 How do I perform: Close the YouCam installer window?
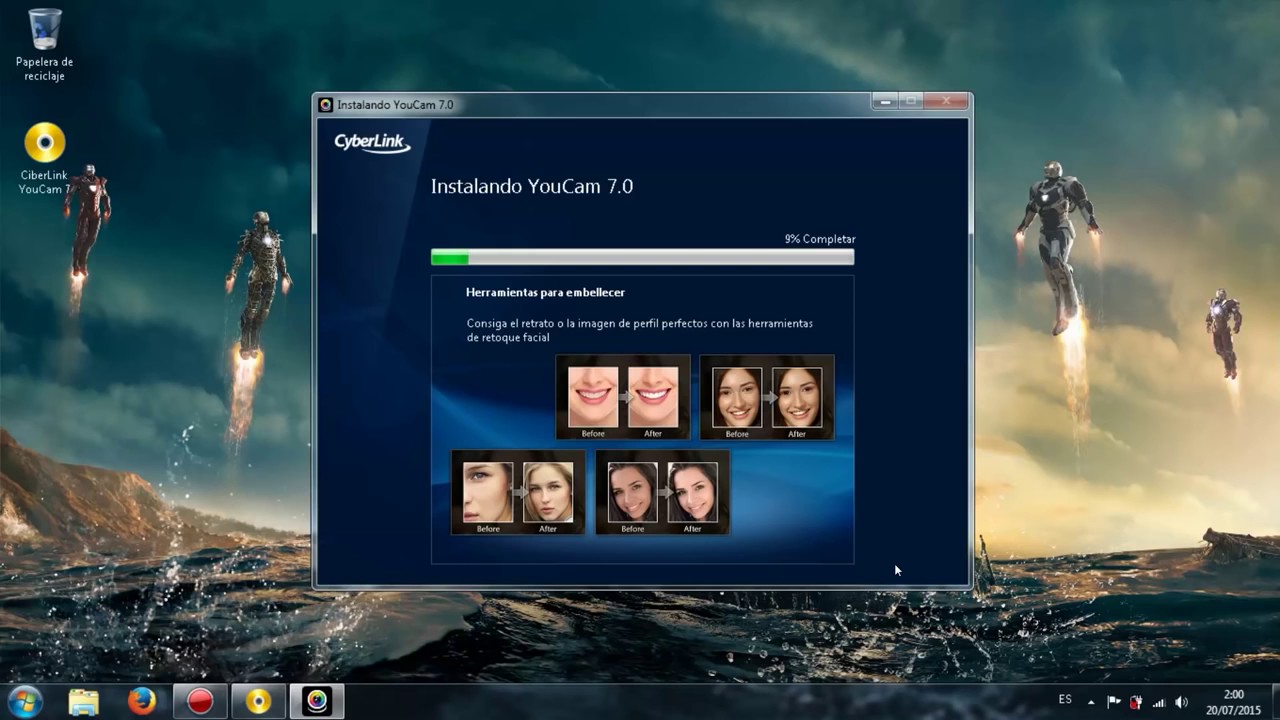coord(945,101)
